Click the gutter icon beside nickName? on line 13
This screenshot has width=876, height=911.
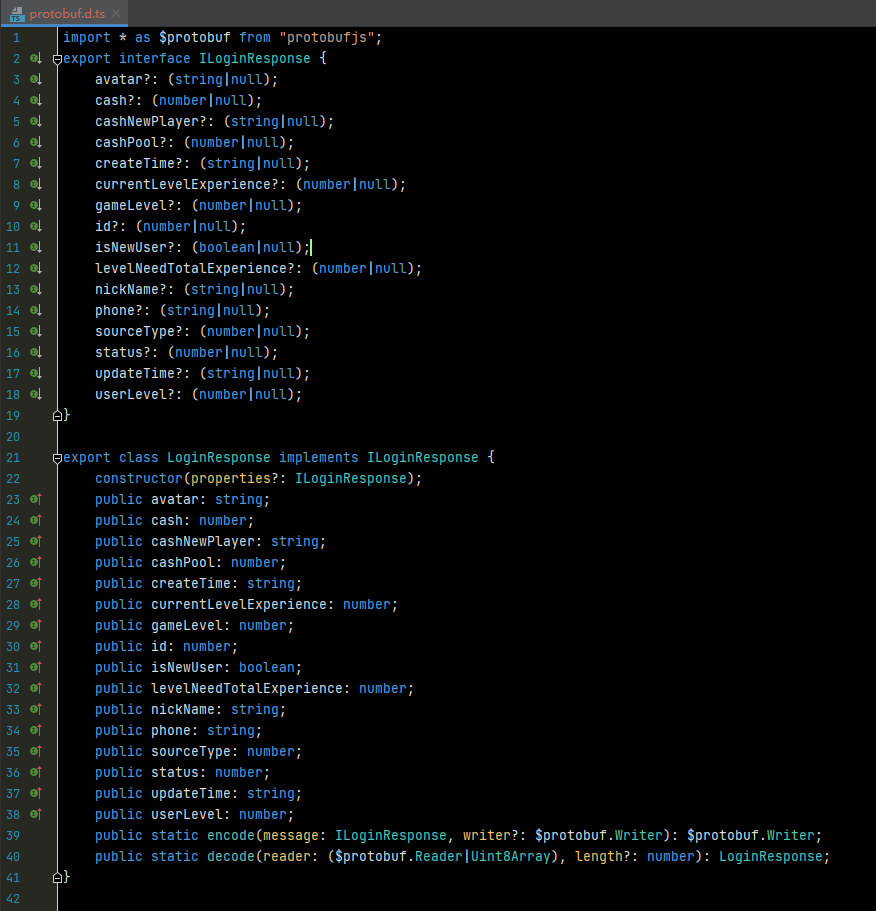[x=35, y=289]
